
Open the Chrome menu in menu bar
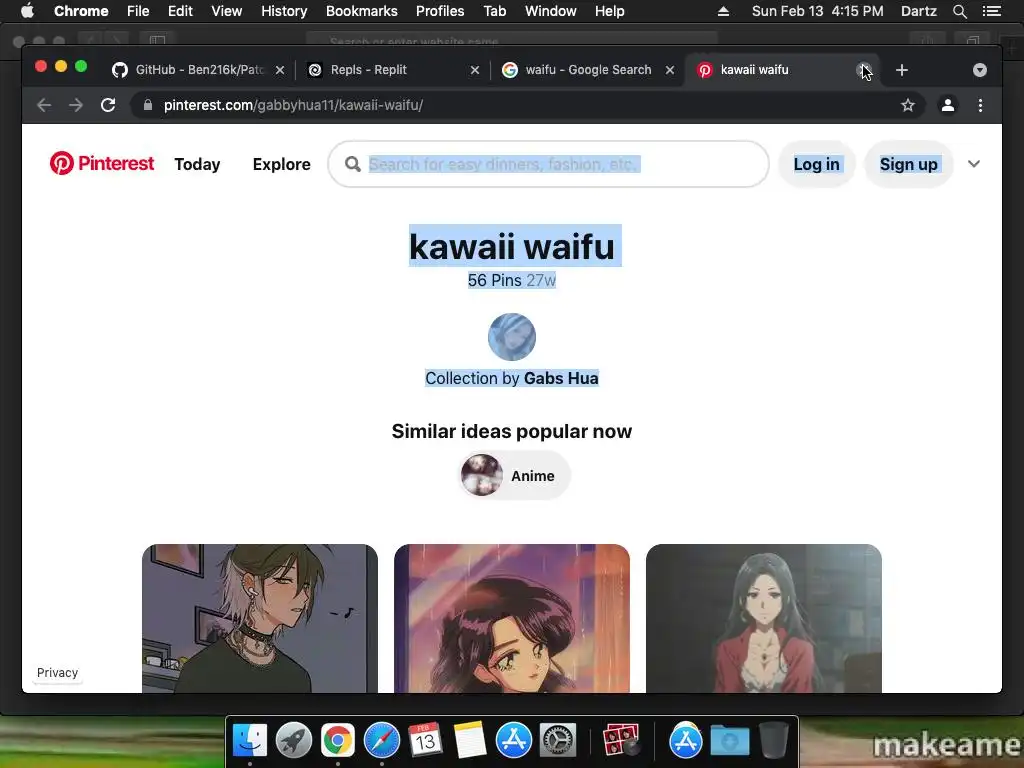[81, 11]
